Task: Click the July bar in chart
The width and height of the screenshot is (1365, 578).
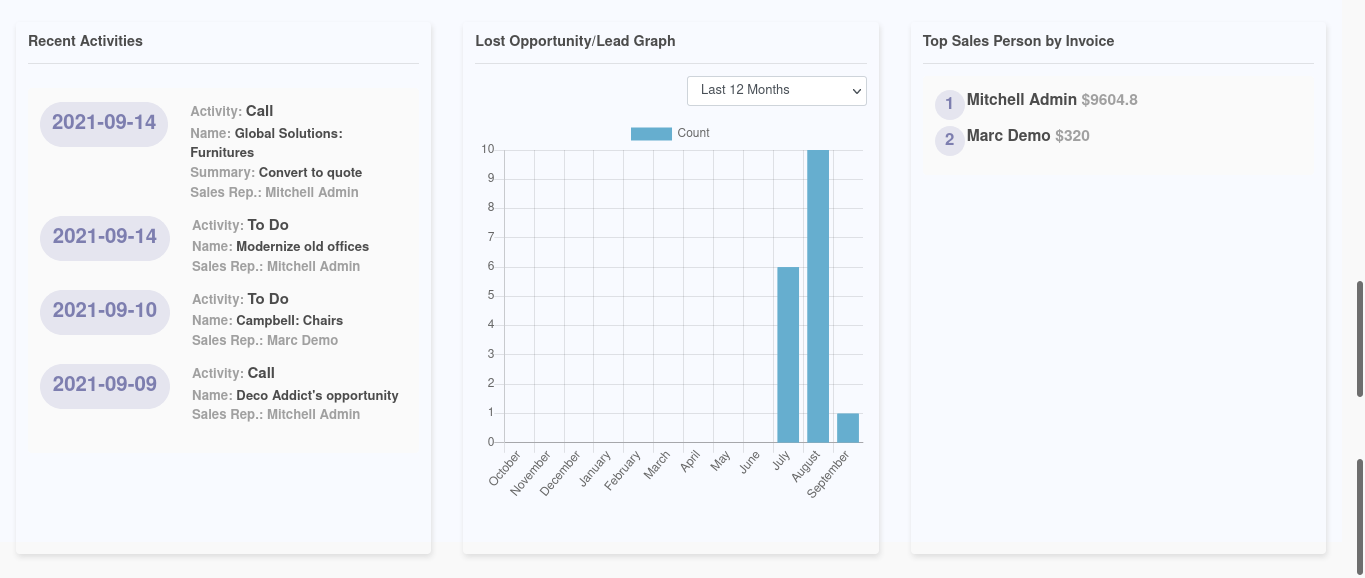Action: (x=788, y=354)
